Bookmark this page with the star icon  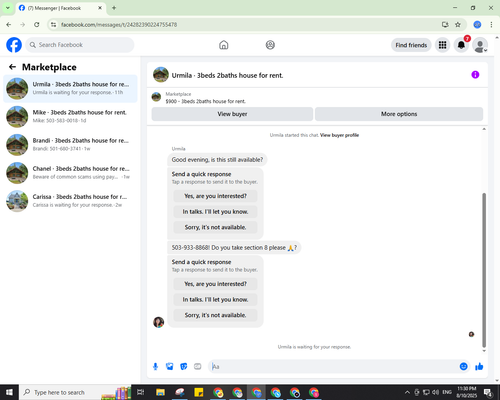tap(458, 25)
